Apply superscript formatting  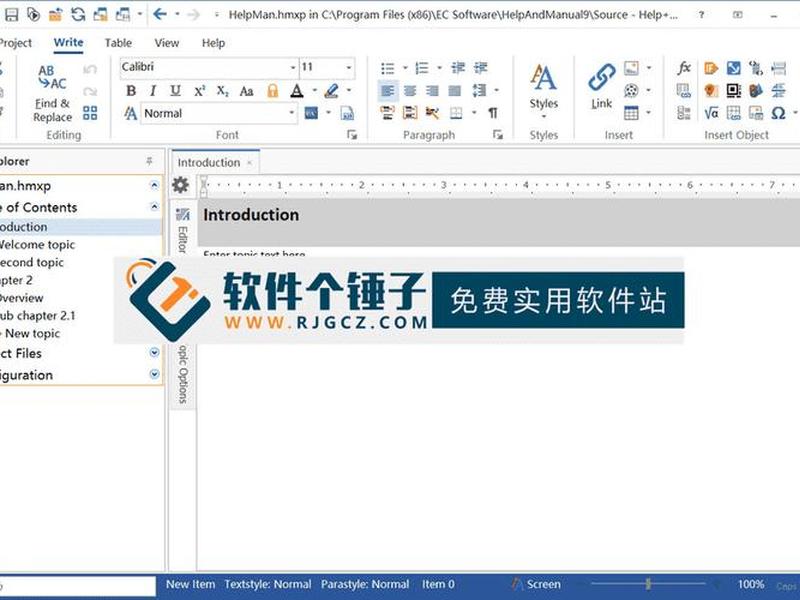199,91
